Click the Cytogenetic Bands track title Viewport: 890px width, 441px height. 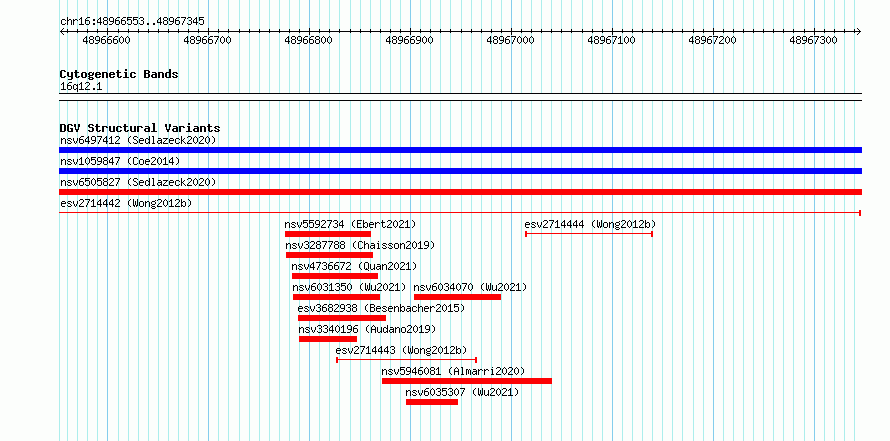[119, 74]
